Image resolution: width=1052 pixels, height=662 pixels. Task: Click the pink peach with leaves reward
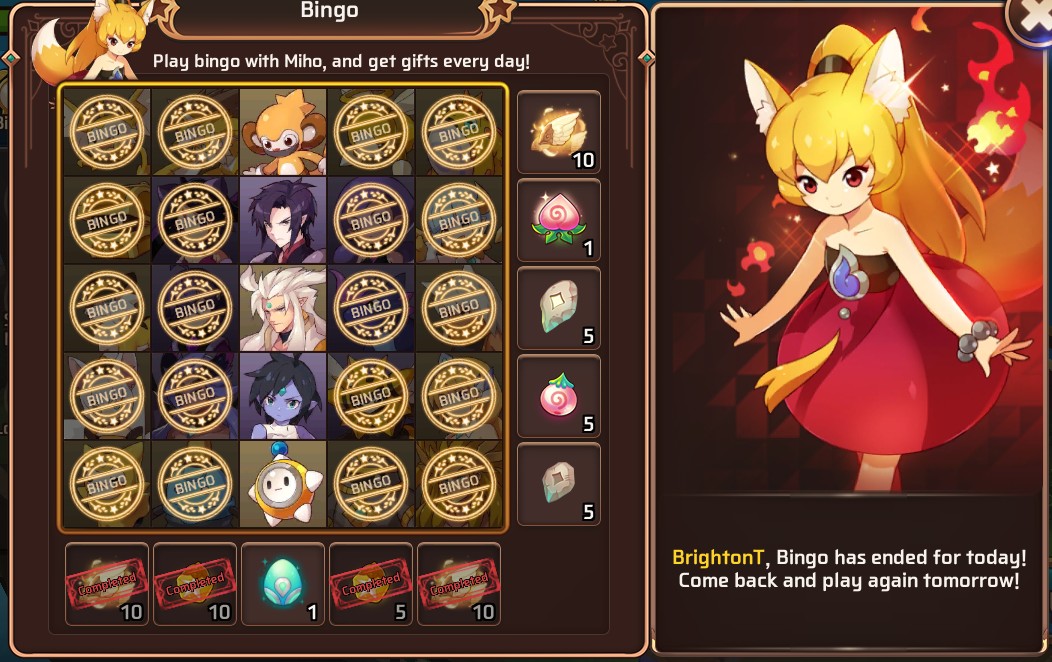pyautogui.click(x=559, y=220)
